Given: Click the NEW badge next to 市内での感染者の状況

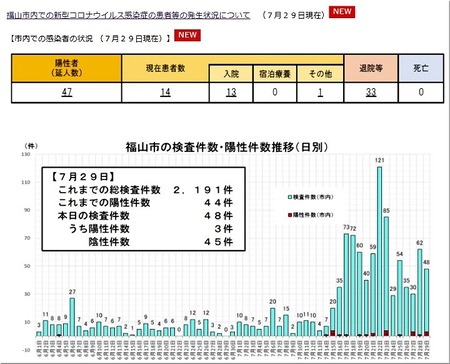Looking at the screenshot, I should click(x=187, y=35).
